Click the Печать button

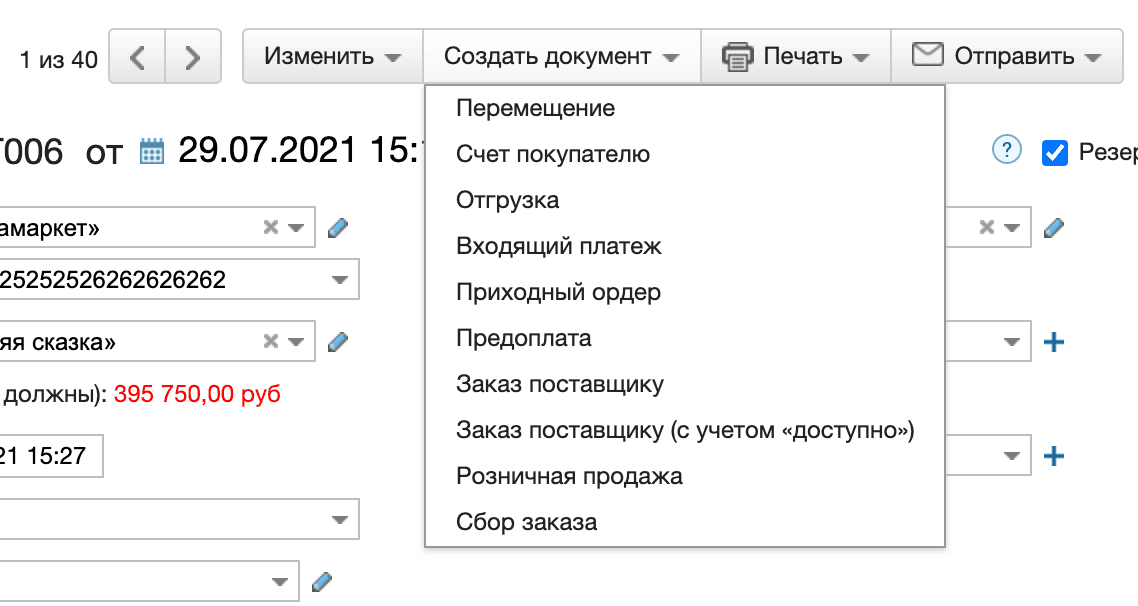coord(795,57)
